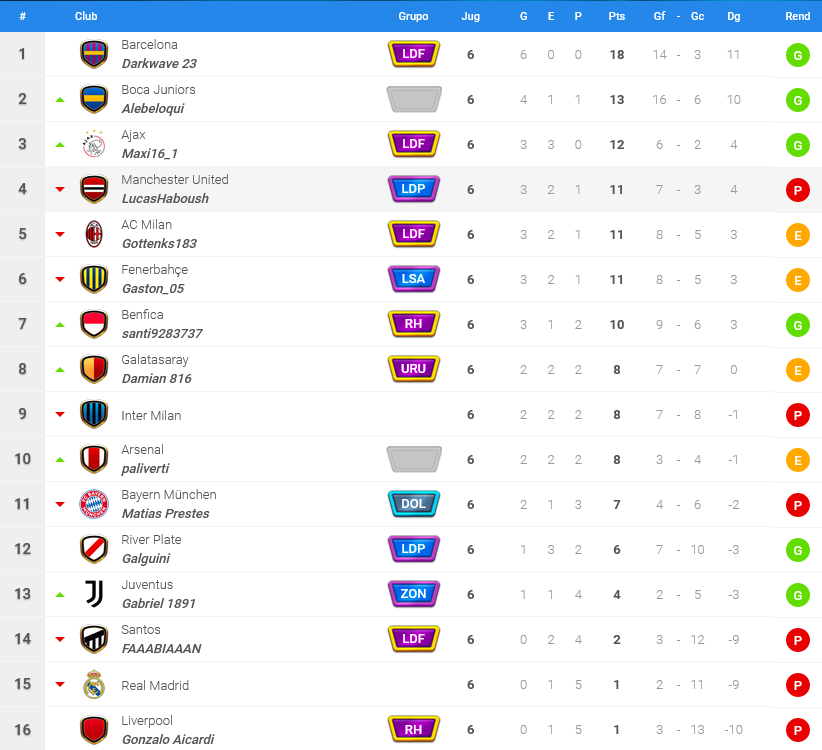
Task: Click the Grupo column header
Action: pos(413,16)
